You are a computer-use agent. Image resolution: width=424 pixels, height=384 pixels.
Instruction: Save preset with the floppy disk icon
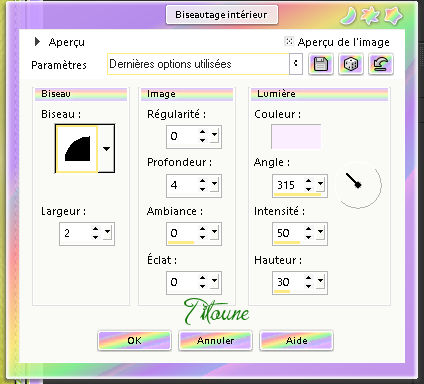click(x=321, y=64)
